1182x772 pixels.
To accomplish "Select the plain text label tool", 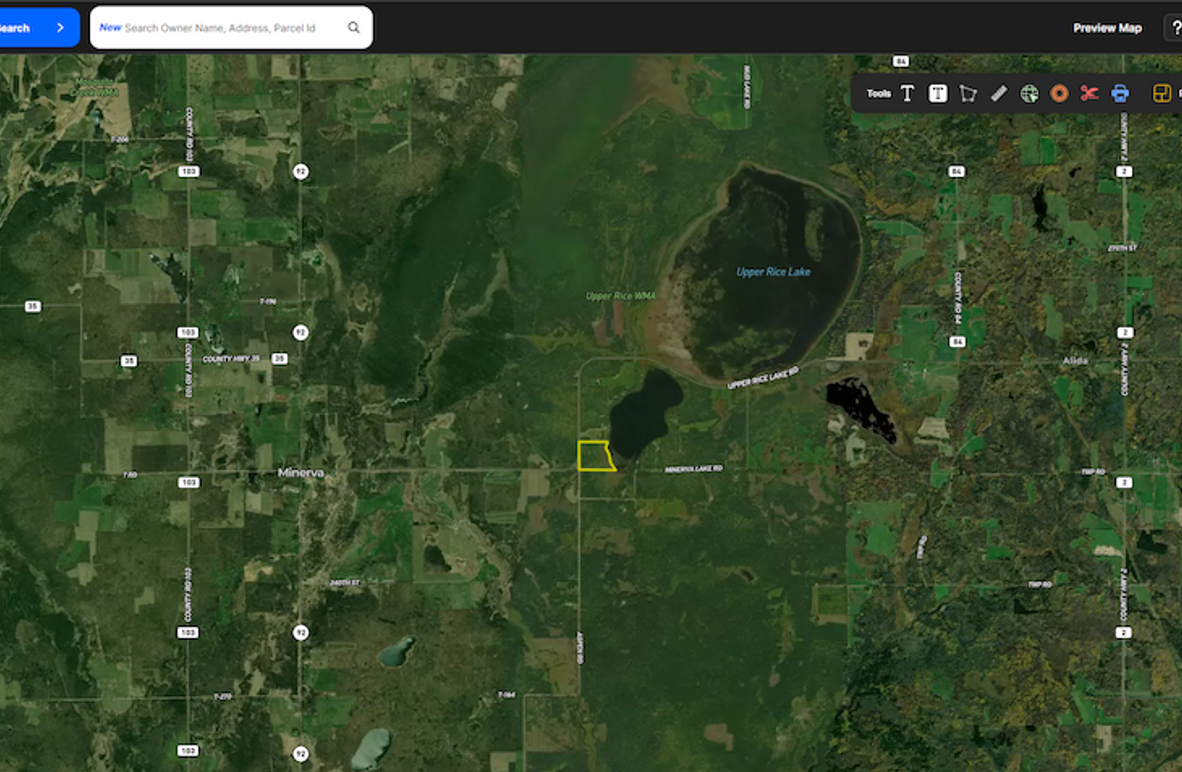I will [x=907, y=93].
